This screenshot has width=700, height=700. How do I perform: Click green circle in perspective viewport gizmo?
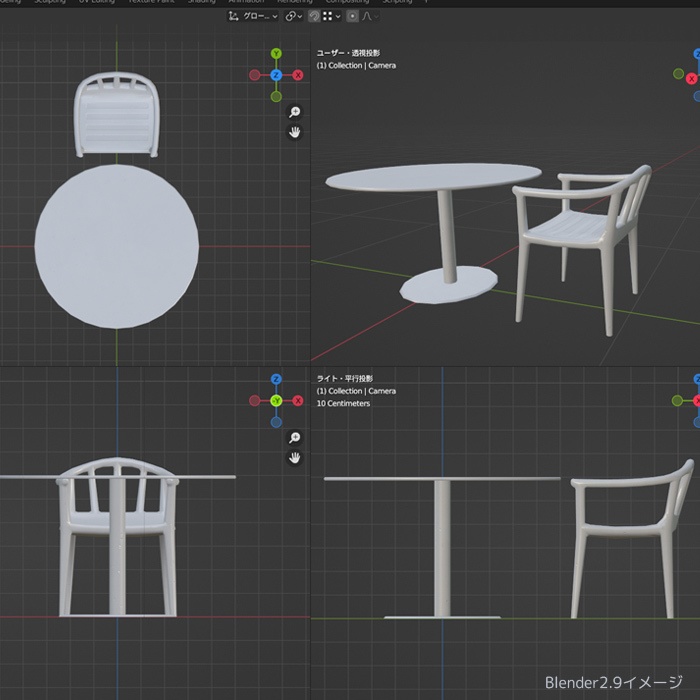(x=678, y=74)
